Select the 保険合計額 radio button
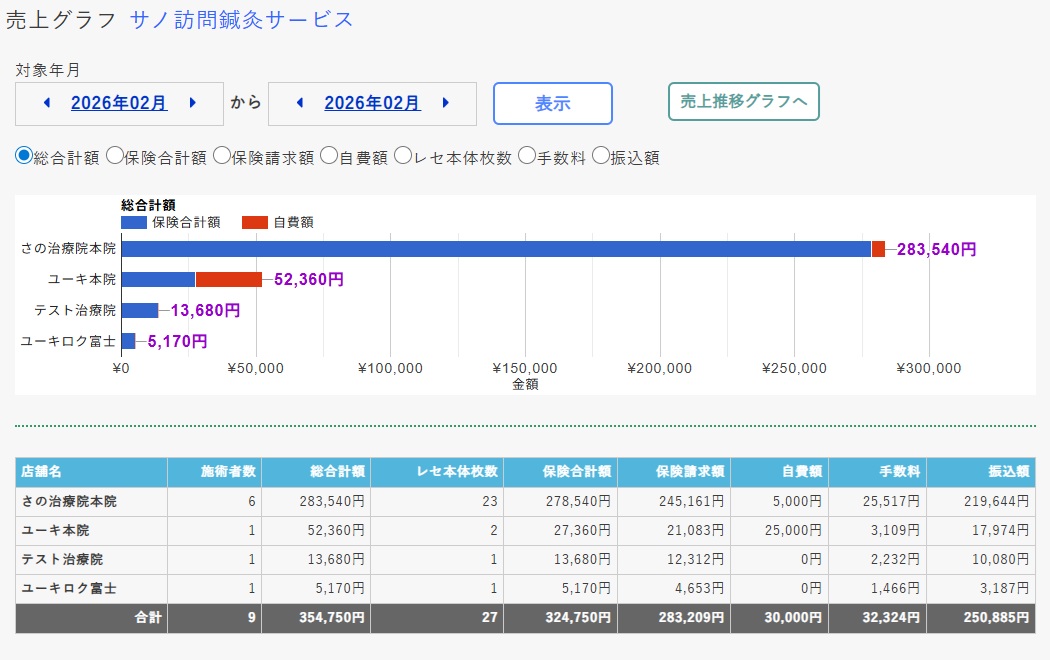This screenshot has width=1050, height=660. (x=116, y=155)
